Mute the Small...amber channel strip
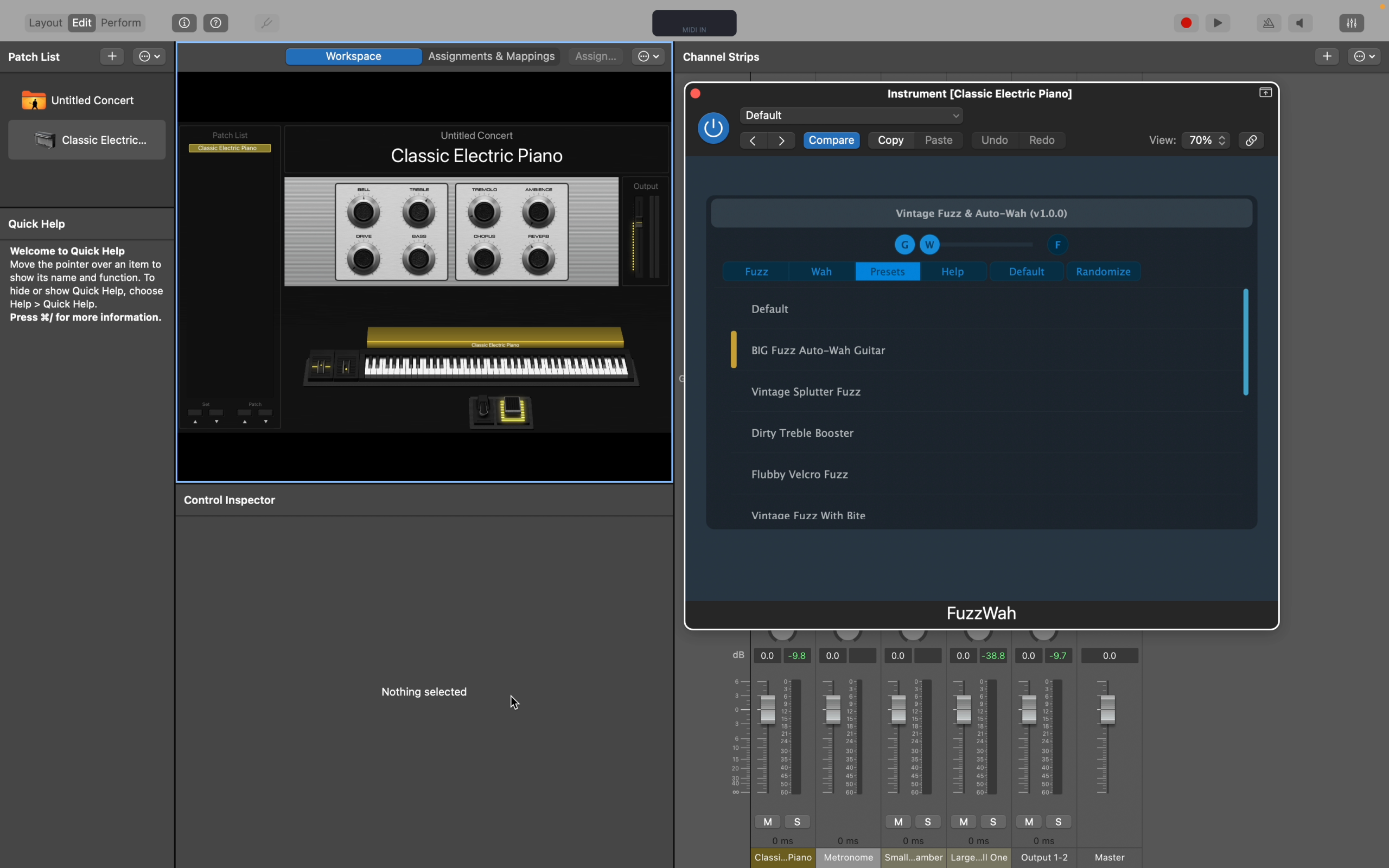 [x=899, y=821]
